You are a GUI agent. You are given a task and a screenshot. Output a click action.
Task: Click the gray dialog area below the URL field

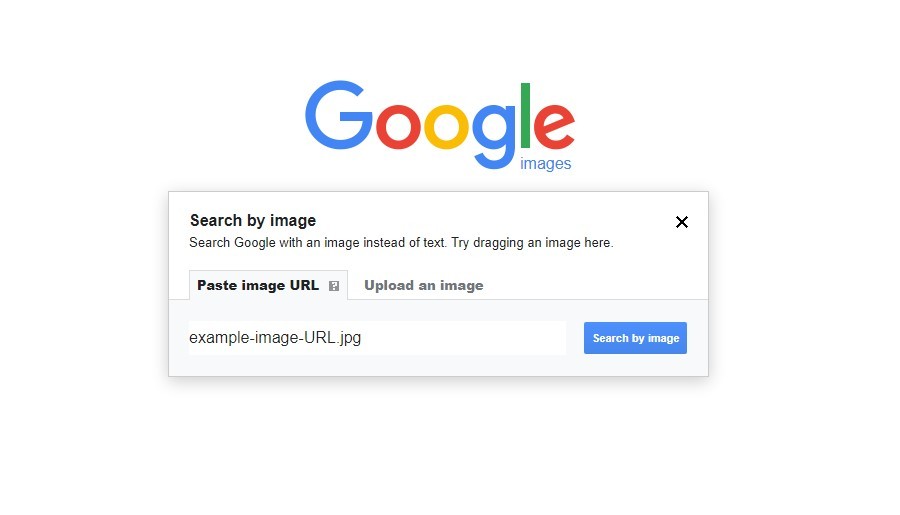pyautogui.click(x=400, y=365)
